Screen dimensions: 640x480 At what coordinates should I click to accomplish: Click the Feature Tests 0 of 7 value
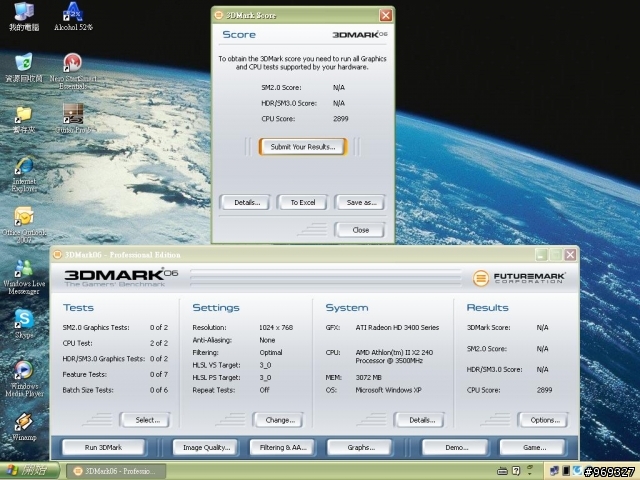click(159, 374)
